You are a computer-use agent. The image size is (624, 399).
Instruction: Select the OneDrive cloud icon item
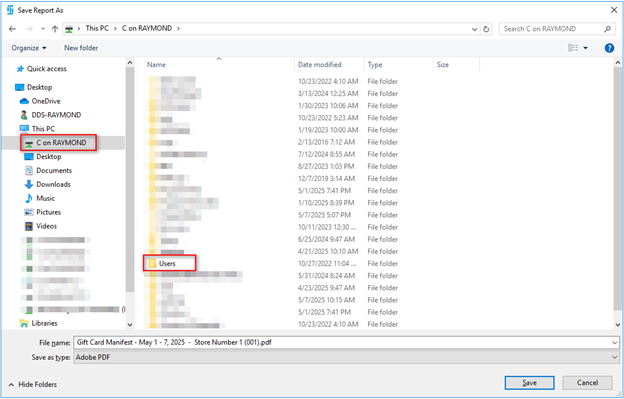[x=40, y=101]
